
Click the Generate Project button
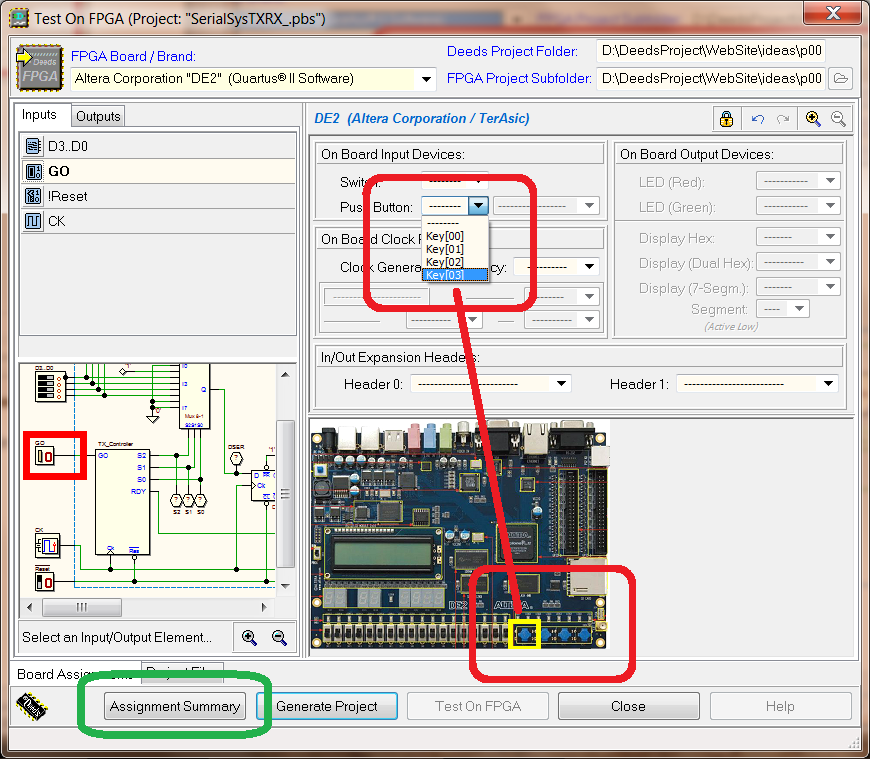click(327, 706)
